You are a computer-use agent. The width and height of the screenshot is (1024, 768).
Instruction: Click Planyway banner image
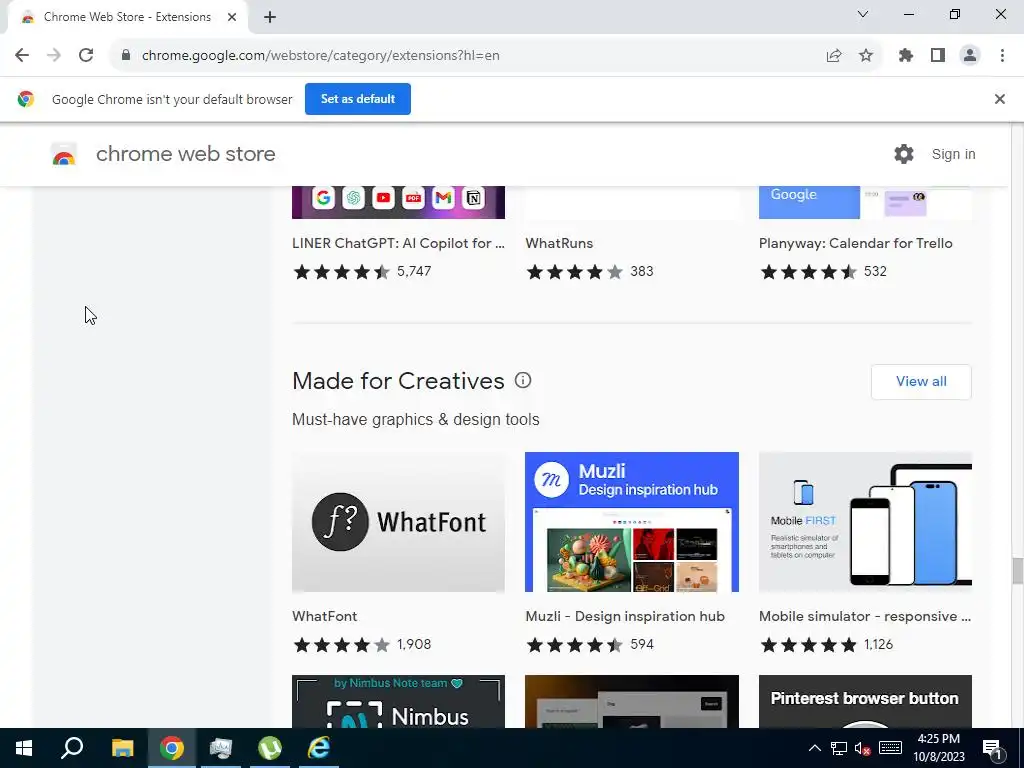coord(865,202)
